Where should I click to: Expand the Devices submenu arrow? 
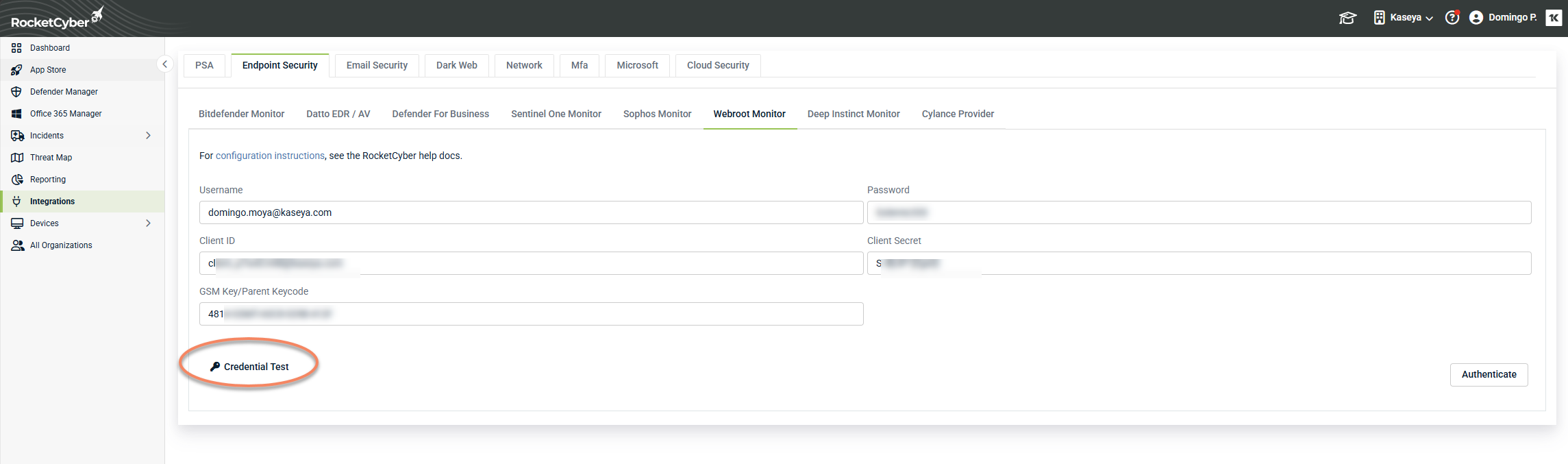pyautogui.click(x=148, y=223)
